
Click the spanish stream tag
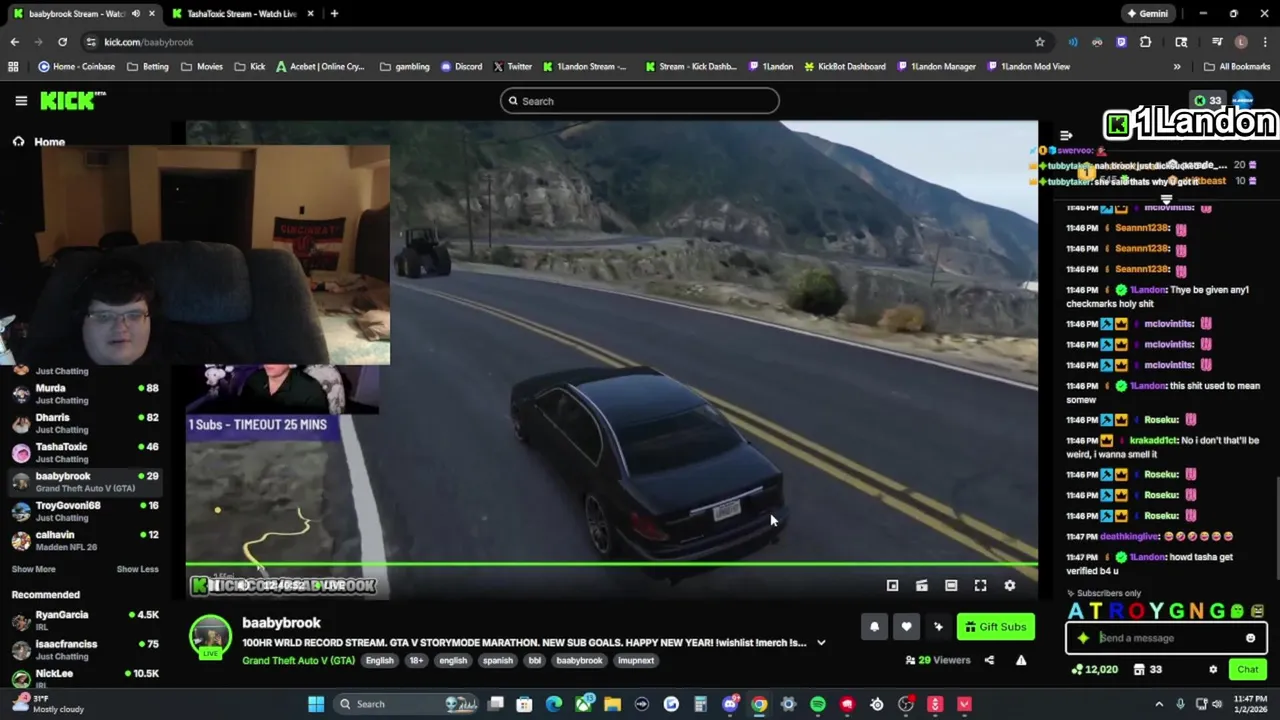[x=497, y=661]
